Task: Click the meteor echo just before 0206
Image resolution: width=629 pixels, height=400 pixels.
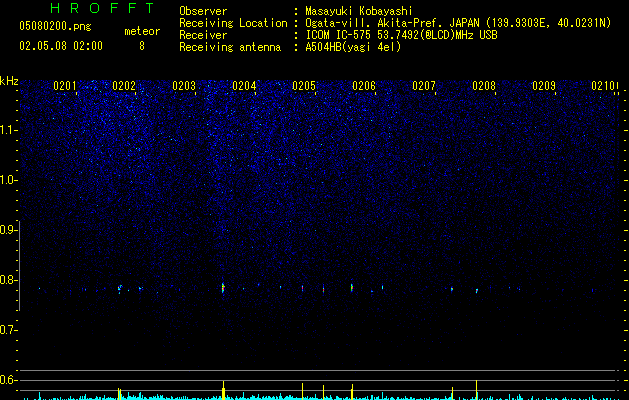Action: tap(351, 288)
